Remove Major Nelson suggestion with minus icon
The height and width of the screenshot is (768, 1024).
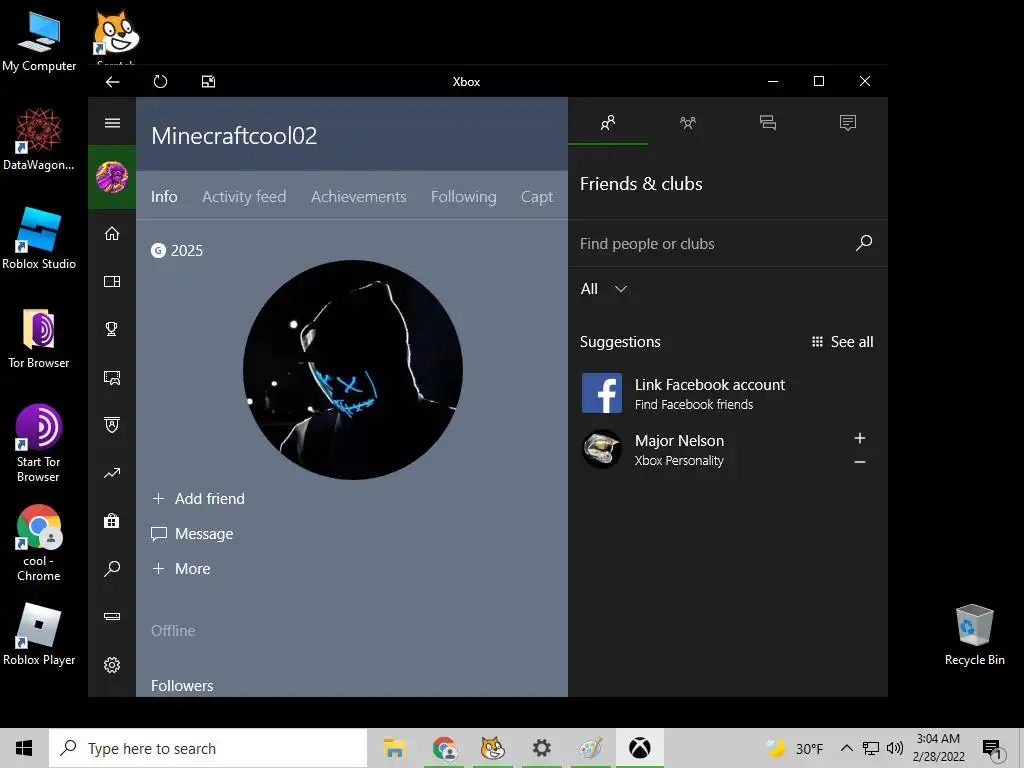[x=860, y=462]
